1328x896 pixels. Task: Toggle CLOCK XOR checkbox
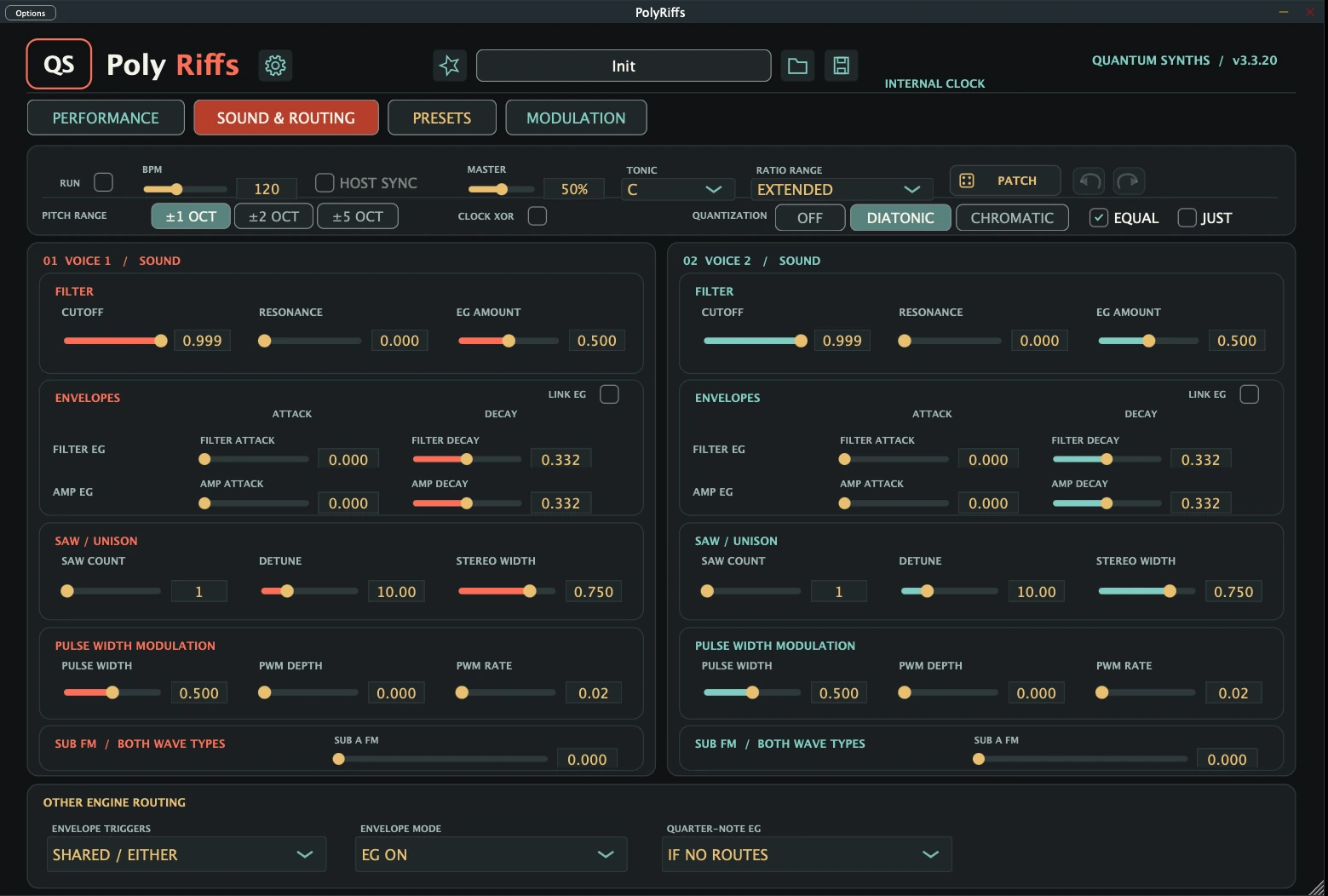[x=538, y=215]
